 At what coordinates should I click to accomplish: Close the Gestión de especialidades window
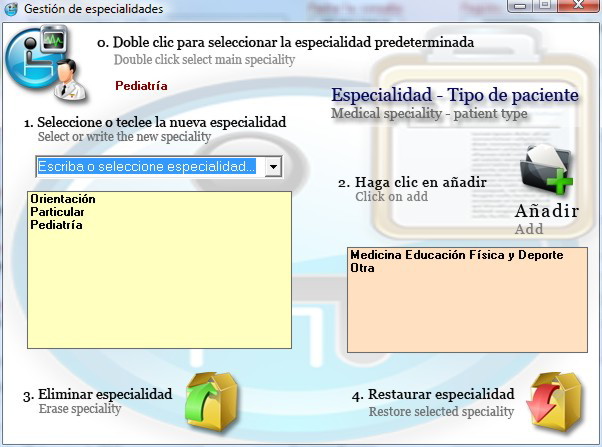tap(578, 5)
